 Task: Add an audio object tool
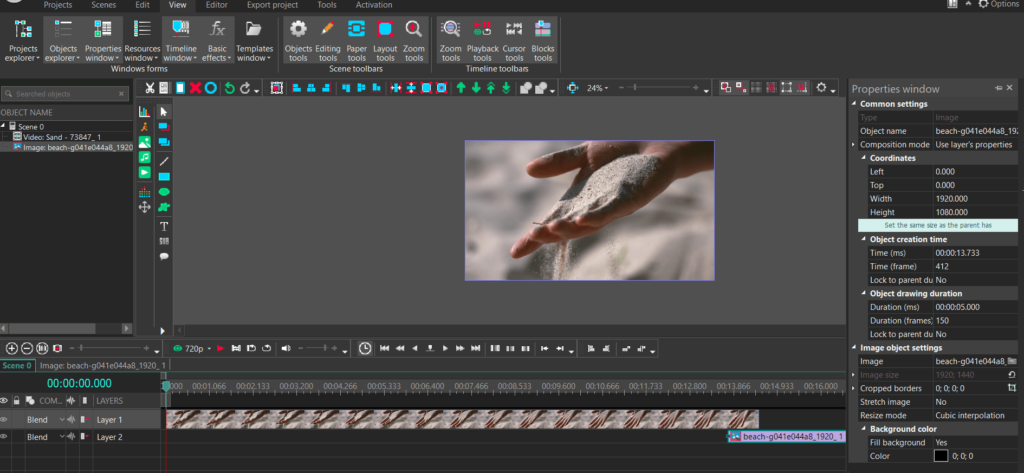pos(144,157)
